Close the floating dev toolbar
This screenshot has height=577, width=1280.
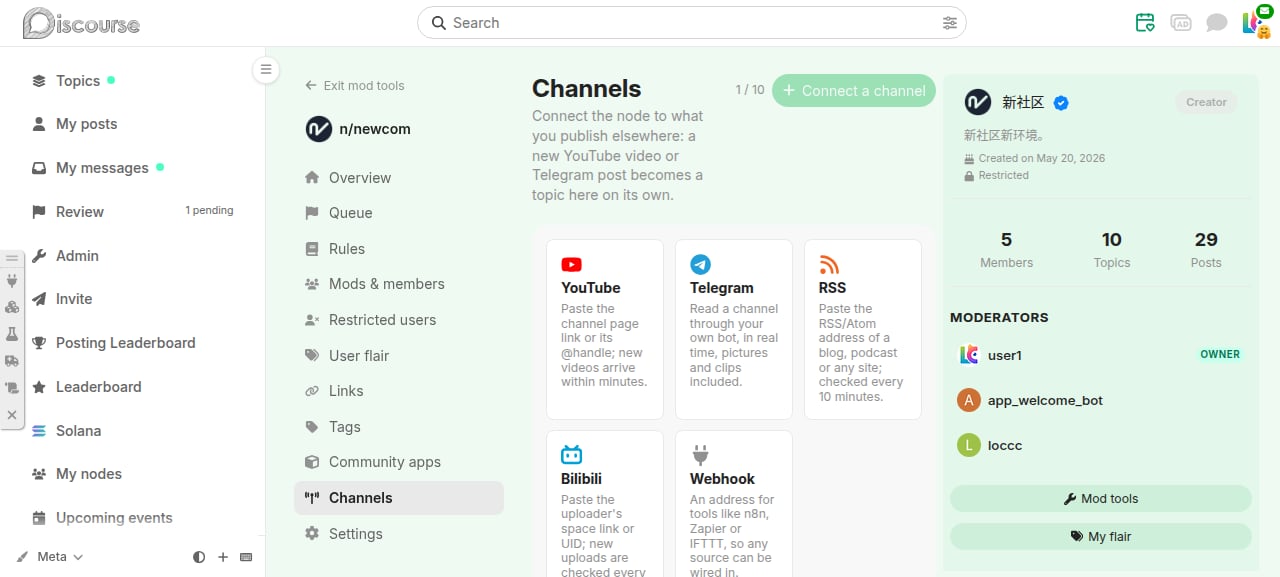(12, 414)
